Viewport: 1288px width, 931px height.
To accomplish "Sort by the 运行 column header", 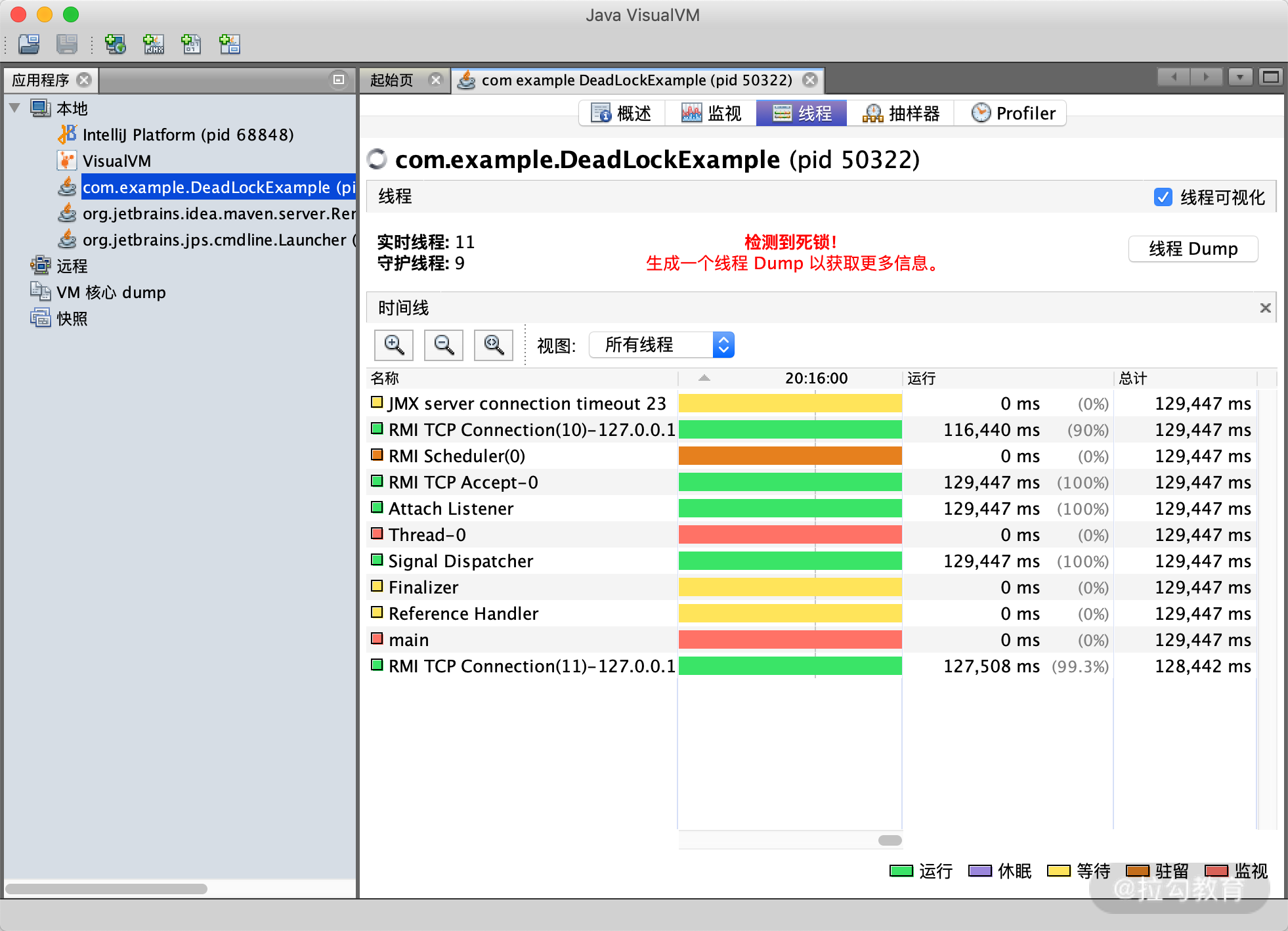I will 1008,378.
